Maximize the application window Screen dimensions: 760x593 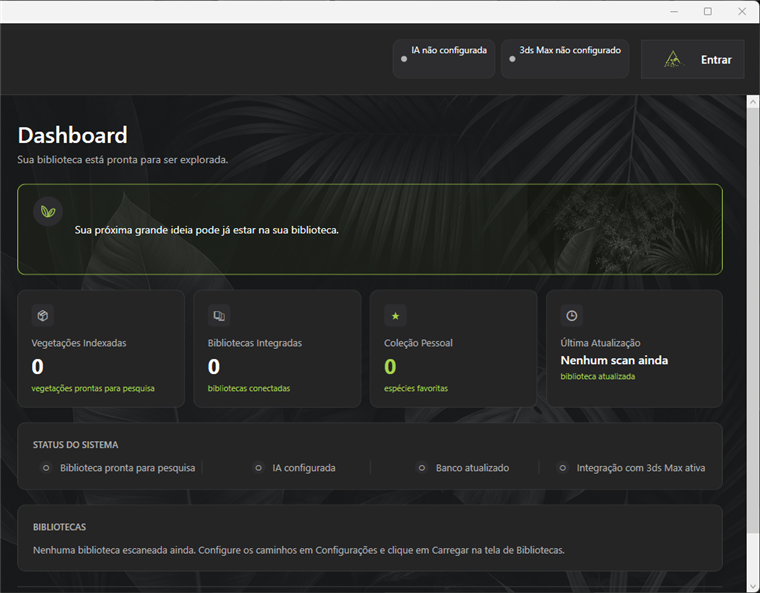point(708,11)
